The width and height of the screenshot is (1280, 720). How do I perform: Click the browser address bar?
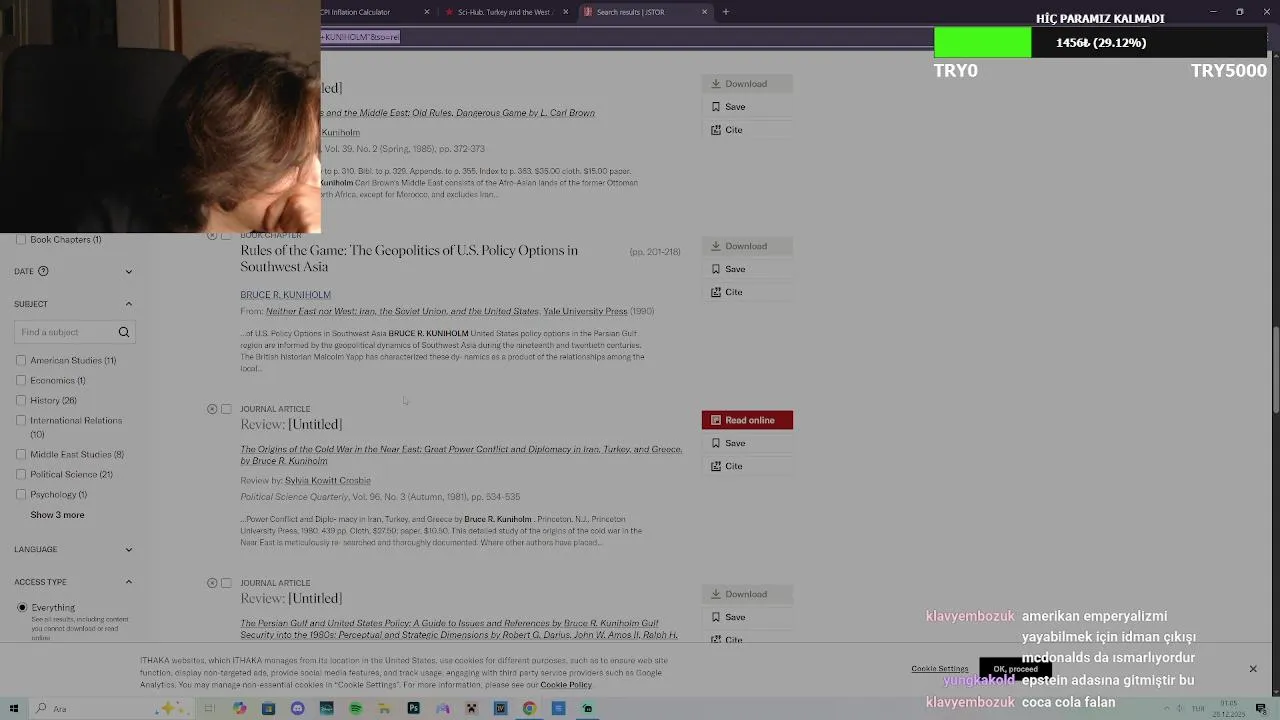626,37
